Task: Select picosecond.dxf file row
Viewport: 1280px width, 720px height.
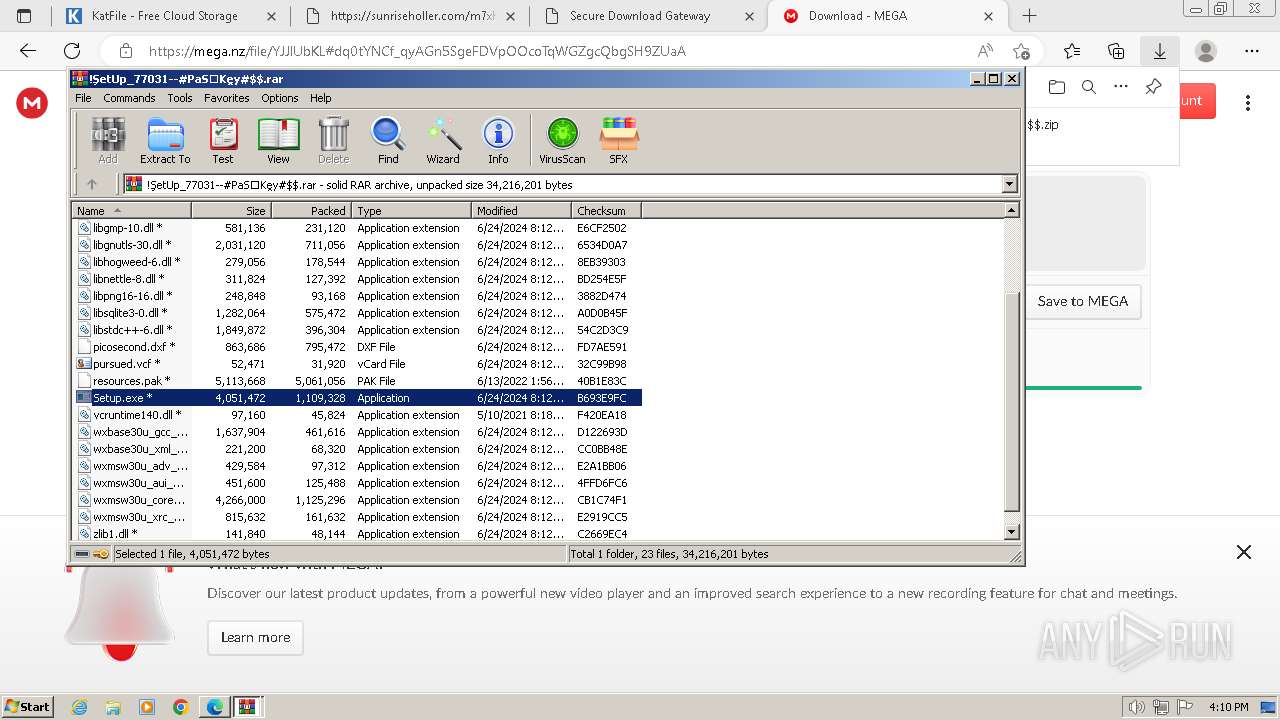Action: click(357, 347)
